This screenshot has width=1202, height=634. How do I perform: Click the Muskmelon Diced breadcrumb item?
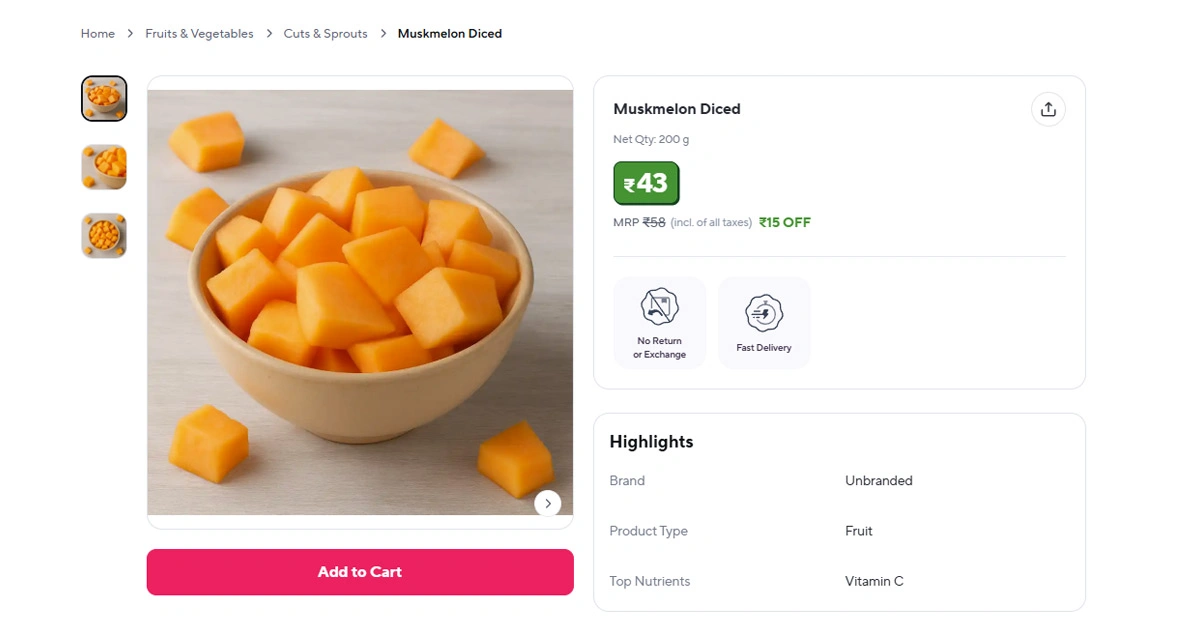[x=450, y=34]
